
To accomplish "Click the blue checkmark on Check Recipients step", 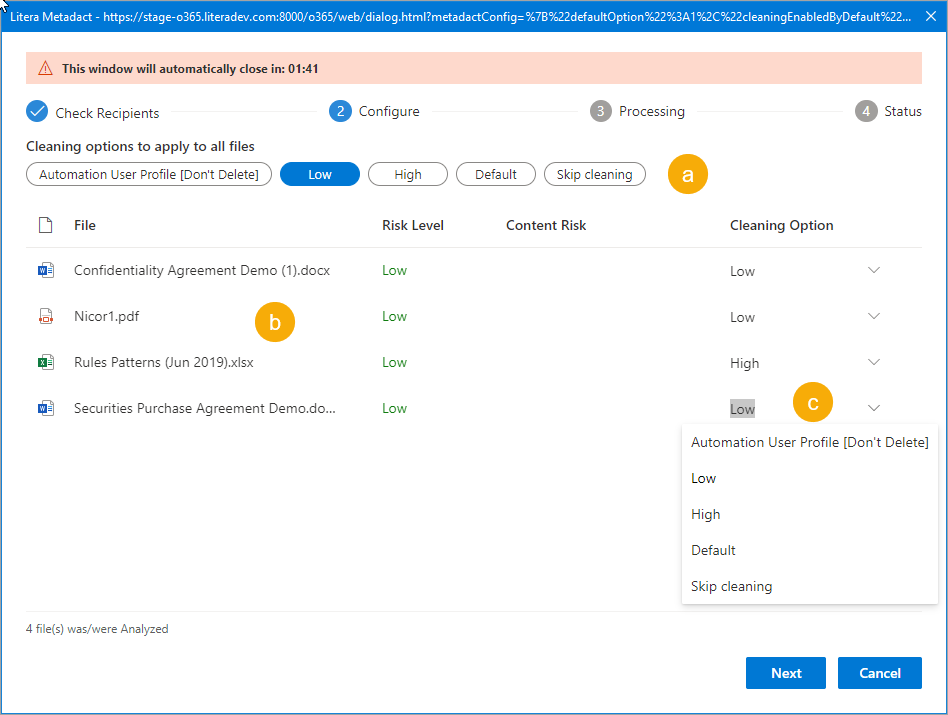I will (x=37, y=112).
